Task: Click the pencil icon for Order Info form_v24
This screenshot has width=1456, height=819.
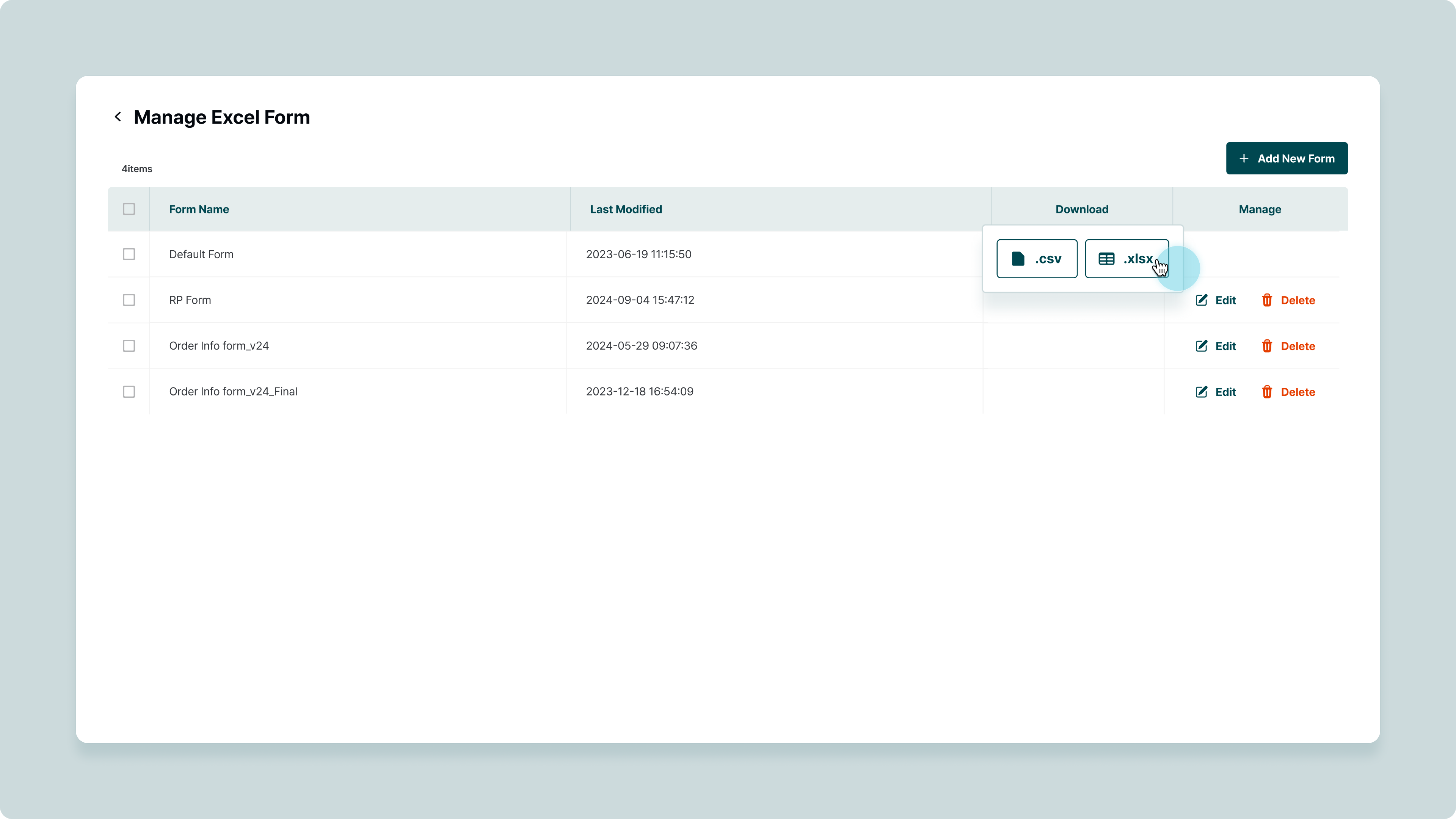Action: [1201, 346]
